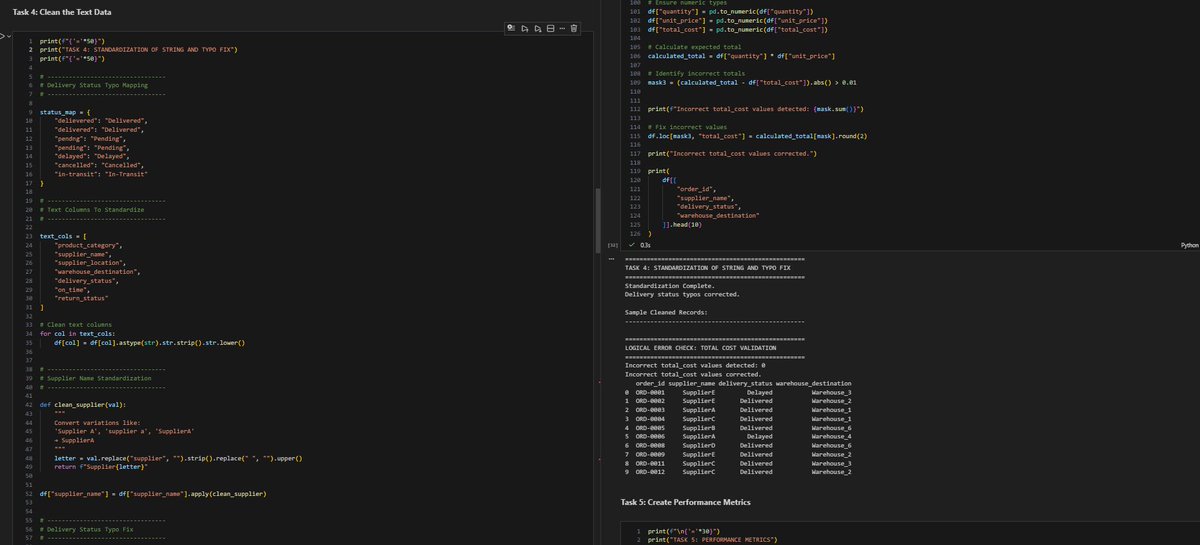
Task: Click the '# Text Columns To Standardize' comment
Action: [x=91, y=210]
